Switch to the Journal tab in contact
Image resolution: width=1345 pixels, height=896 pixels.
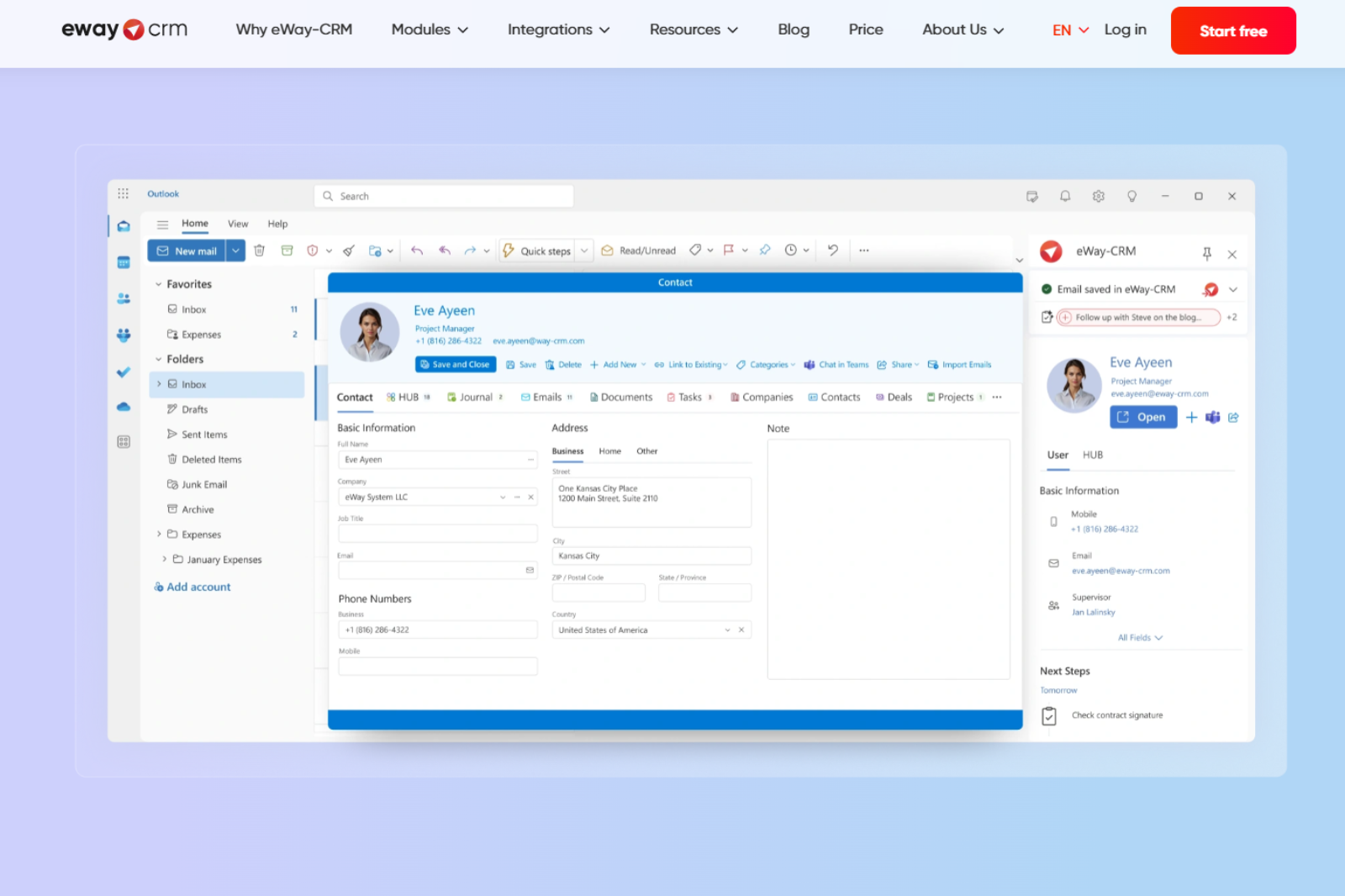point(475,397)
